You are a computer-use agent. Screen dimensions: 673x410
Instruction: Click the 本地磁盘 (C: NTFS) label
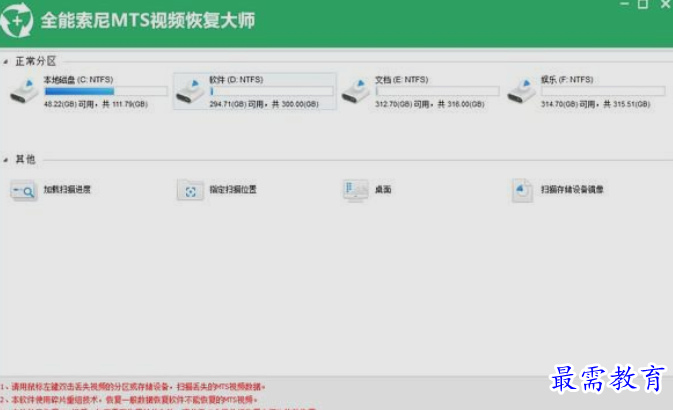[x=79, y=79]
